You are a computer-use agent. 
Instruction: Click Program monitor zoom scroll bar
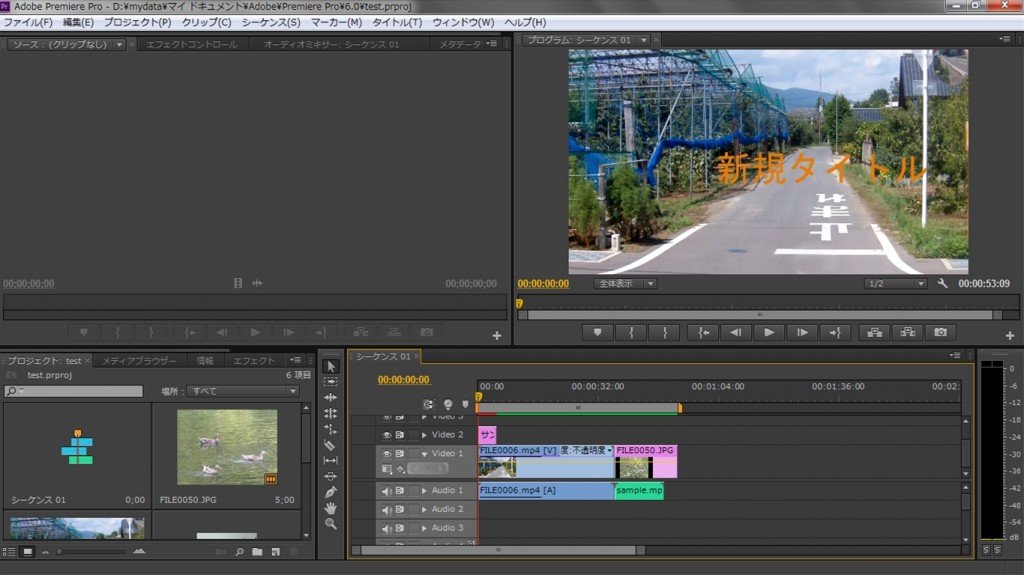tap(760, 315)
